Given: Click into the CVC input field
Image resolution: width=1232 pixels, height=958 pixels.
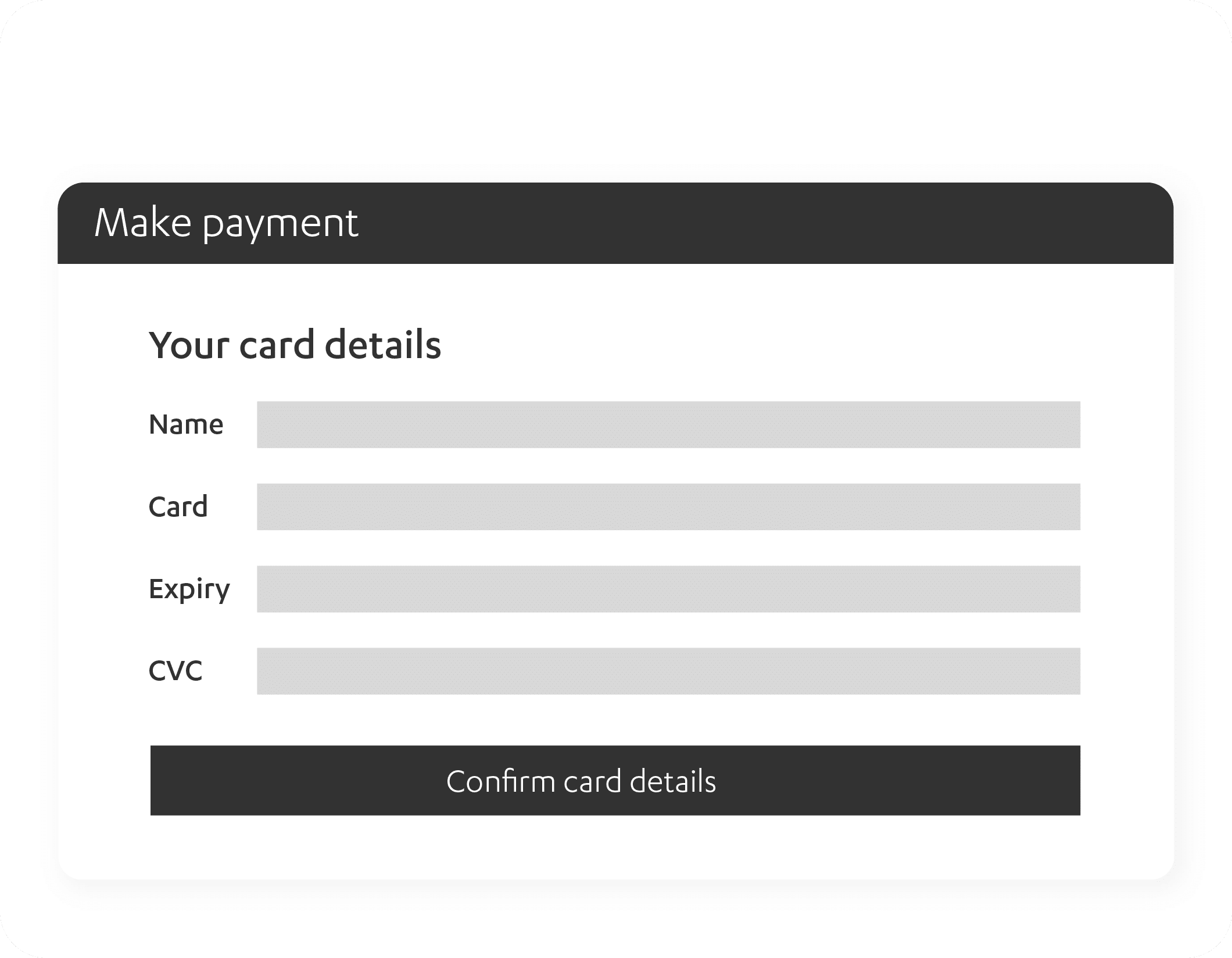Looking at the screenshot, I should coord(668,671).
